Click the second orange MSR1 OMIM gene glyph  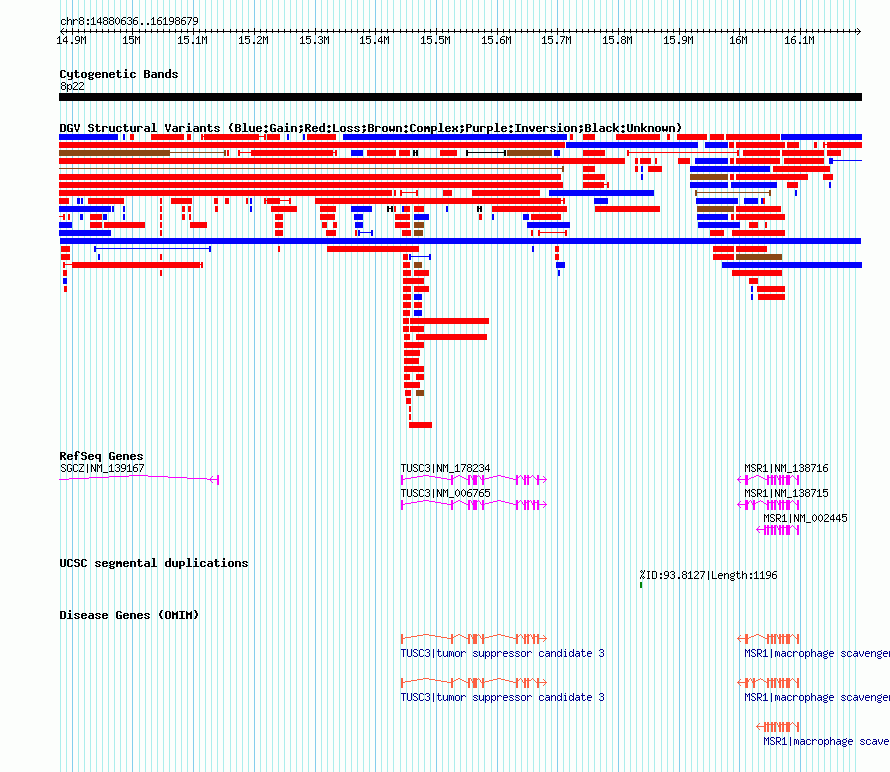(x=769, y=682)
